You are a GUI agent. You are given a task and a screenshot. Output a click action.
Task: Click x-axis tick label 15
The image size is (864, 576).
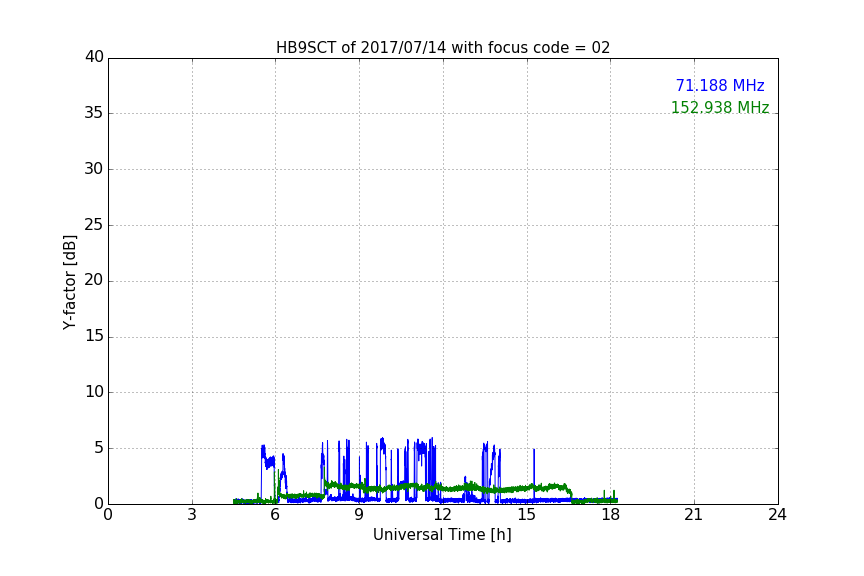(527, 515)
